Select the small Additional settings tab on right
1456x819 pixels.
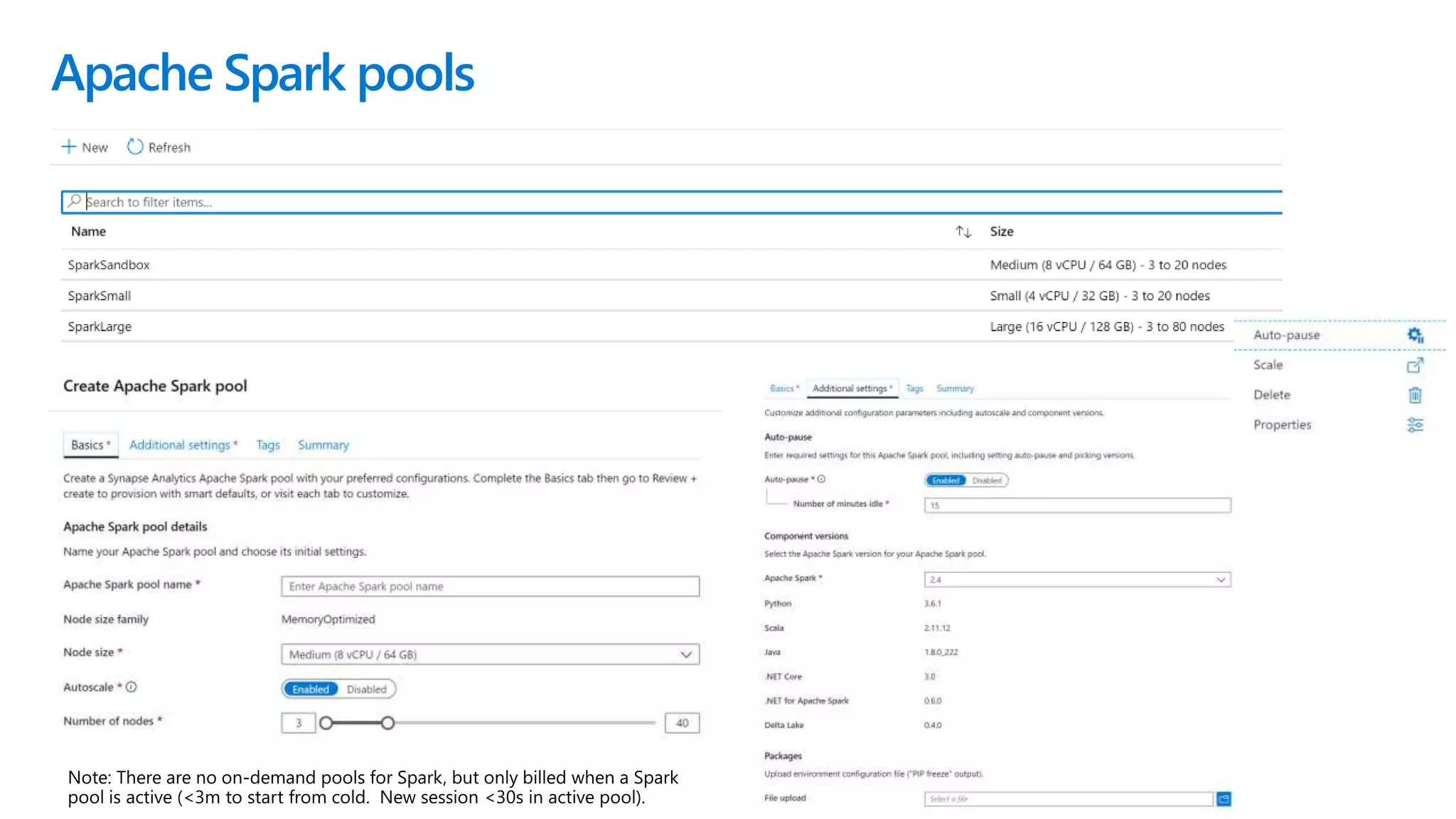(x=852, y=388)
